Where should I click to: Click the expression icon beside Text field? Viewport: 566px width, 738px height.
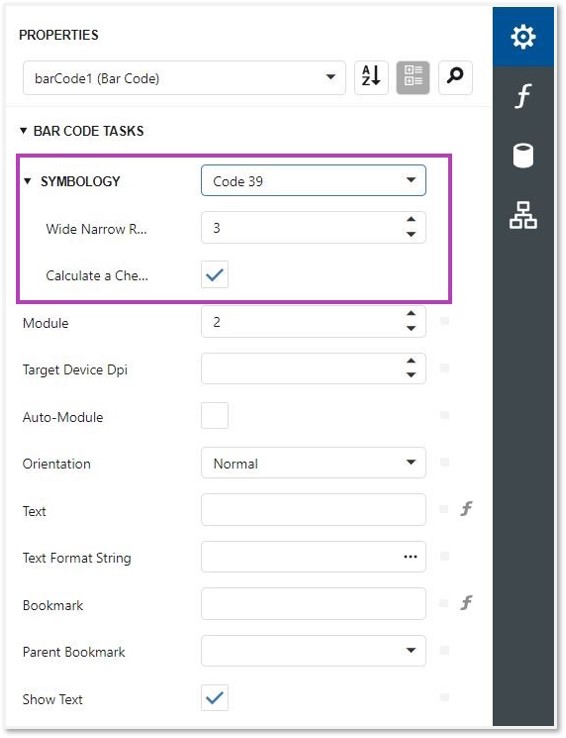tap(466, 509)
